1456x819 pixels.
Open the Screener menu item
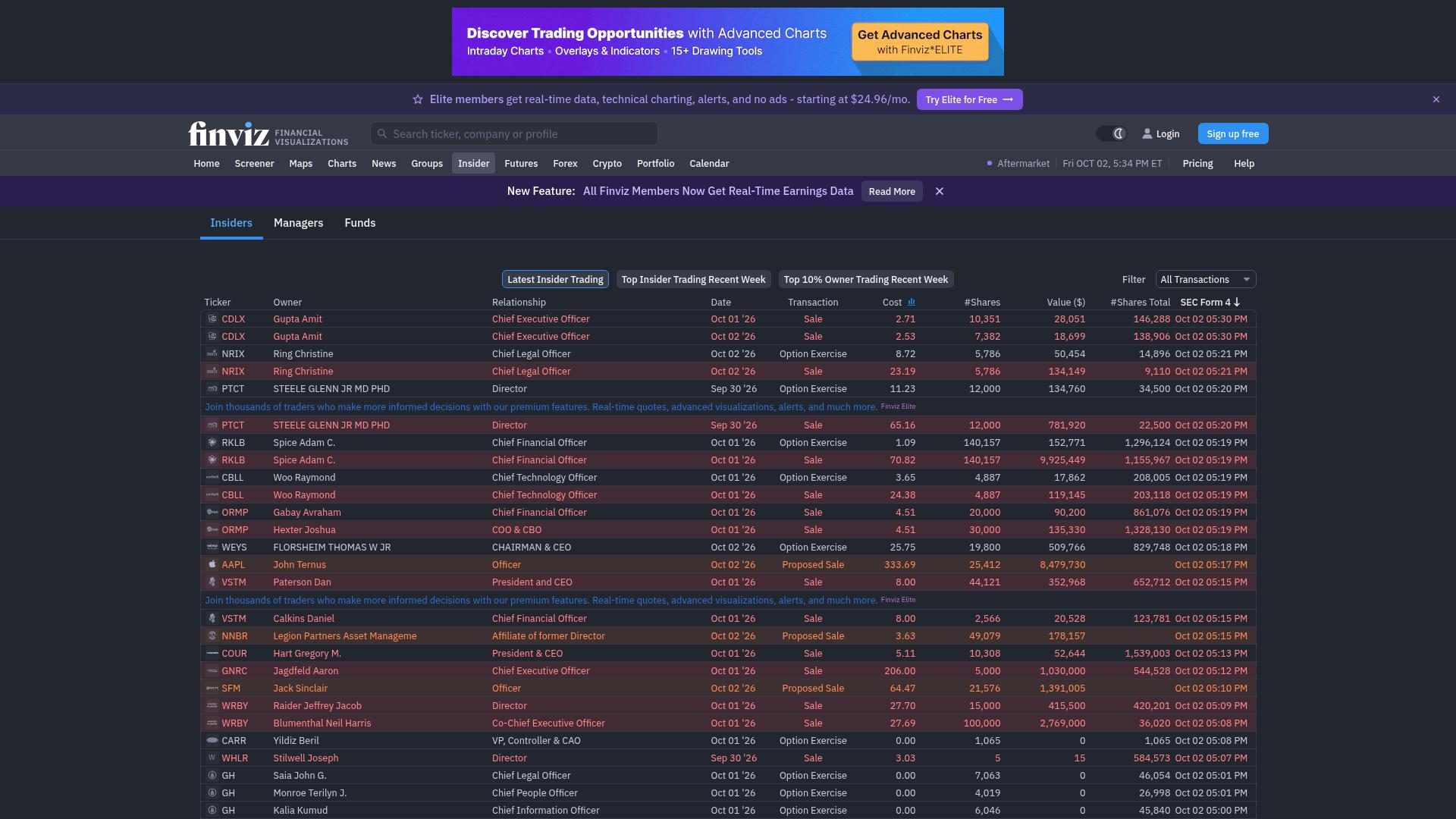click(x=254, y=163)
